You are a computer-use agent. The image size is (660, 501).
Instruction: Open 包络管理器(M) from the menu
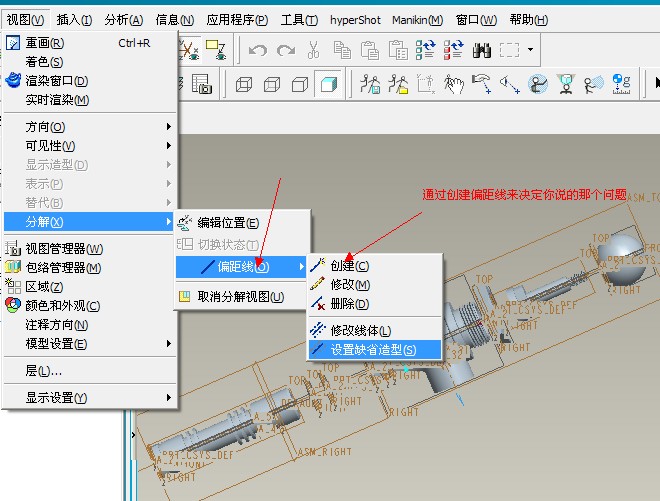point(90,268)
